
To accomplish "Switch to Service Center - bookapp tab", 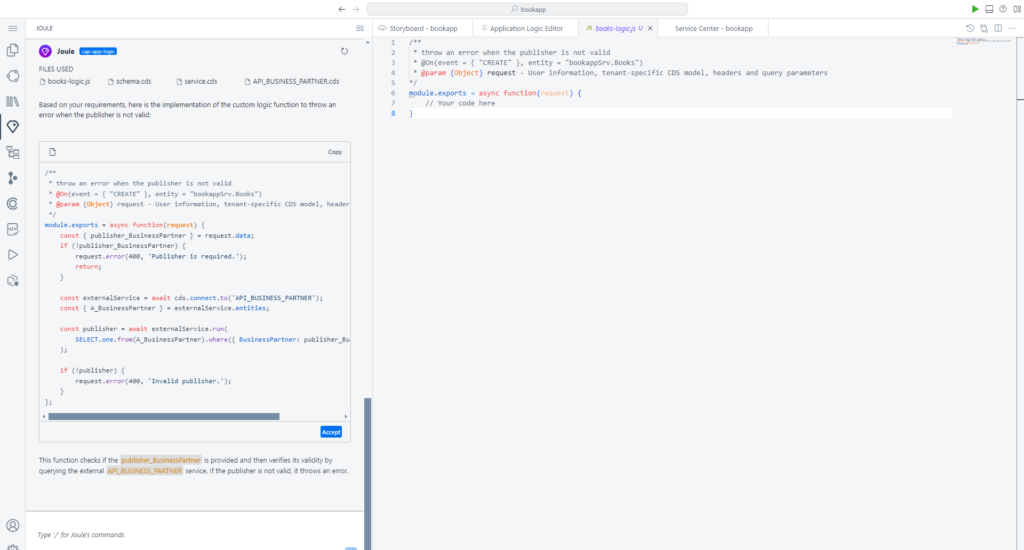I will pyautogui.click(x=713, y=29).
